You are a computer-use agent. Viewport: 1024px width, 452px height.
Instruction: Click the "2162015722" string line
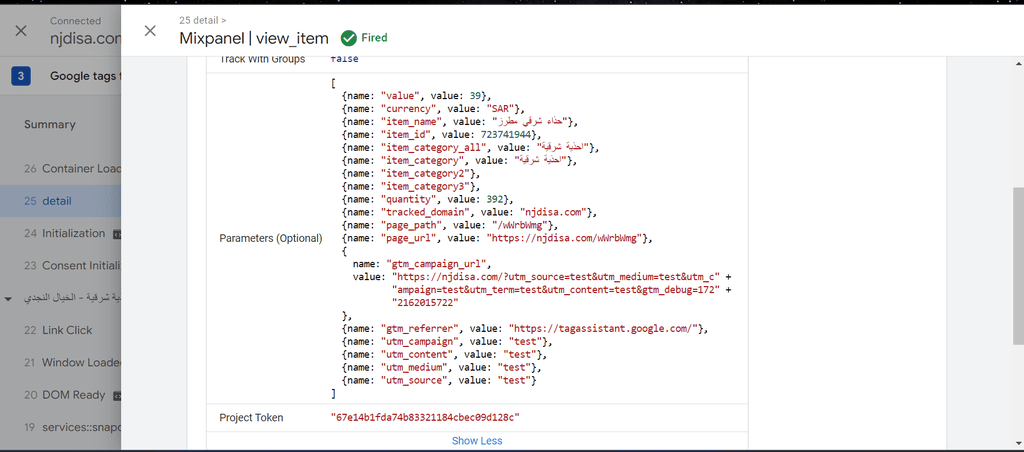click(x=425, y=303)
